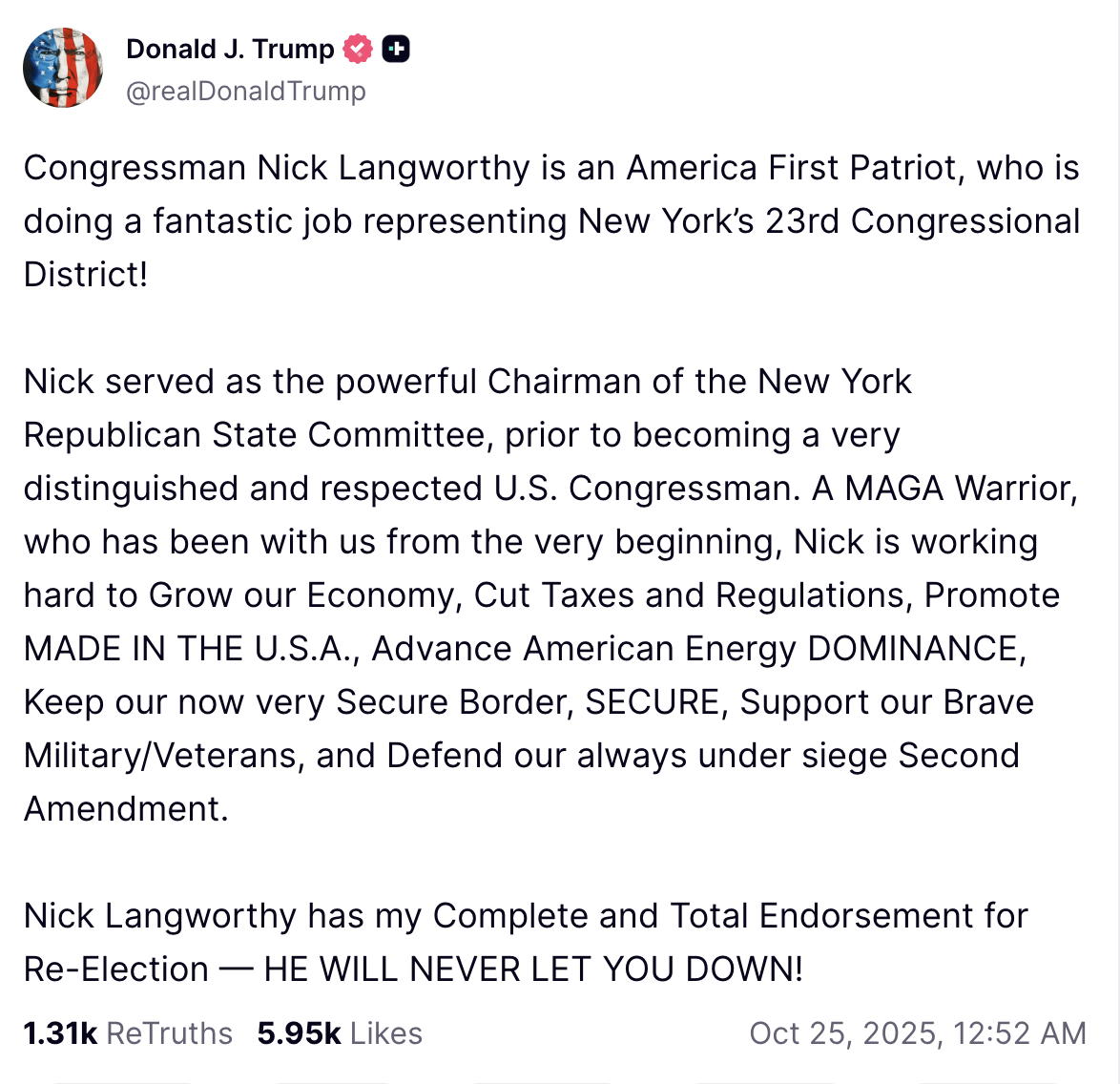Click the black plus badge beside the name

pos(396,49)
